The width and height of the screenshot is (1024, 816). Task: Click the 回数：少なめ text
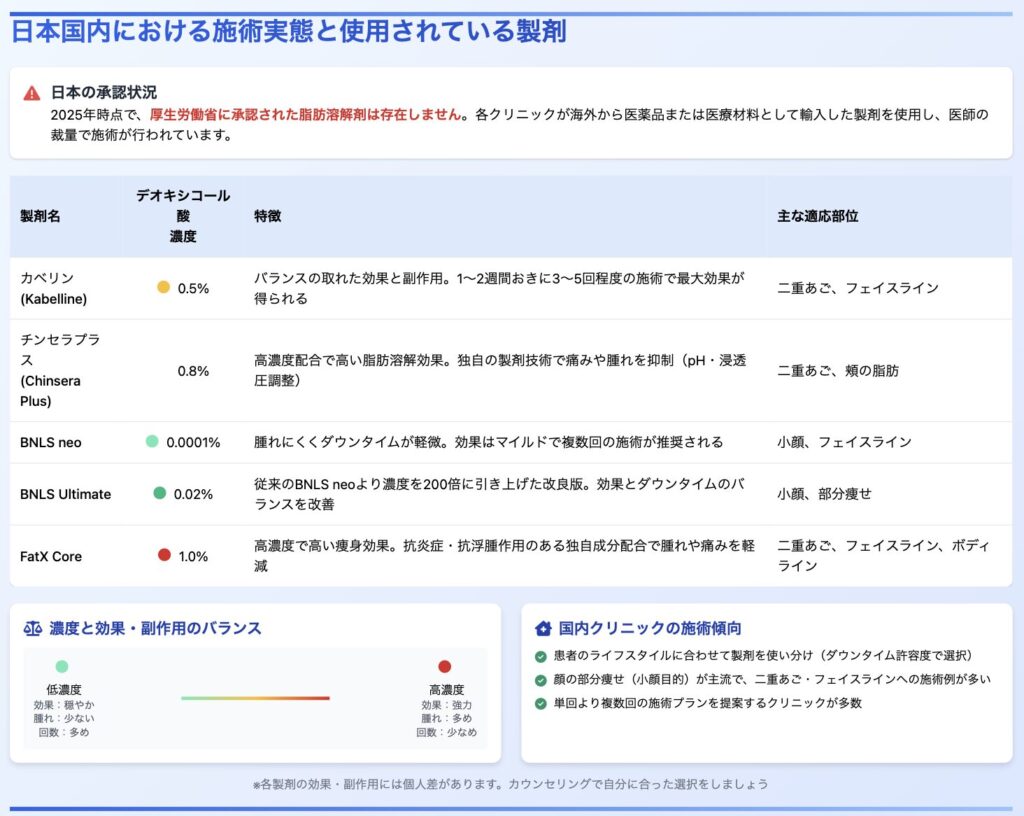[x=447, y=732]
